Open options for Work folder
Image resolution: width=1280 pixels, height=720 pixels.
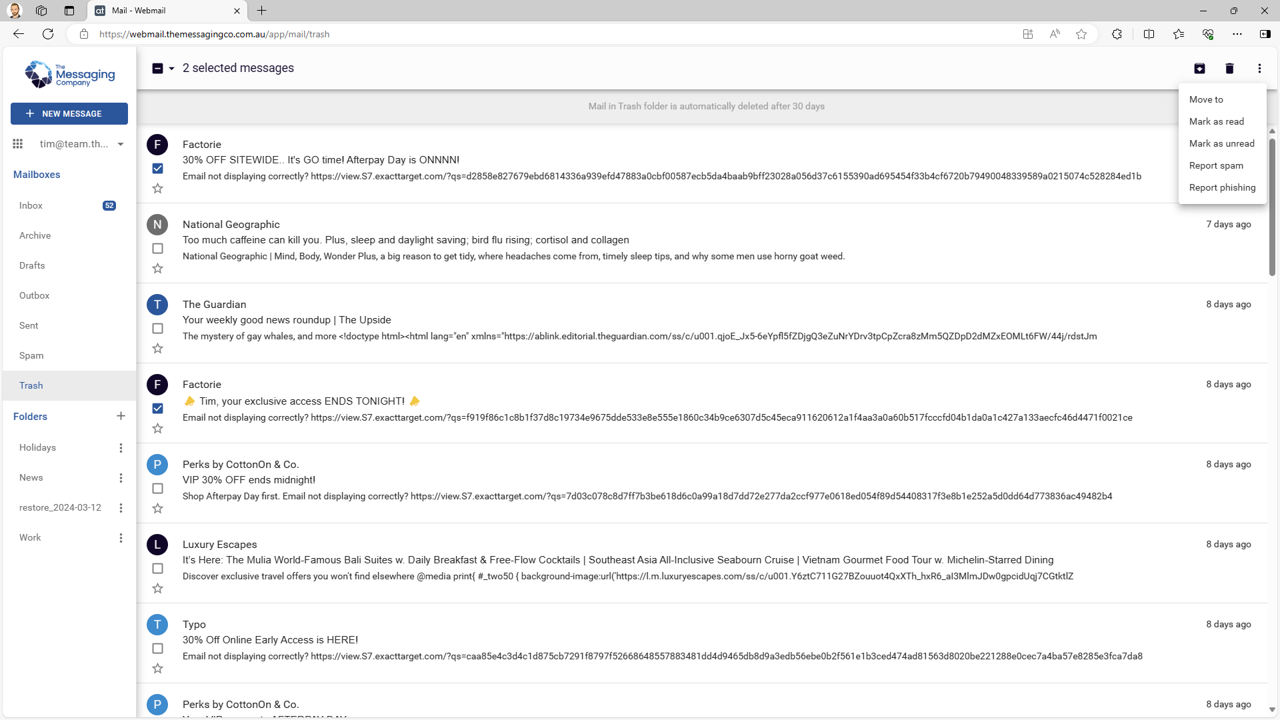coord(121,538)
